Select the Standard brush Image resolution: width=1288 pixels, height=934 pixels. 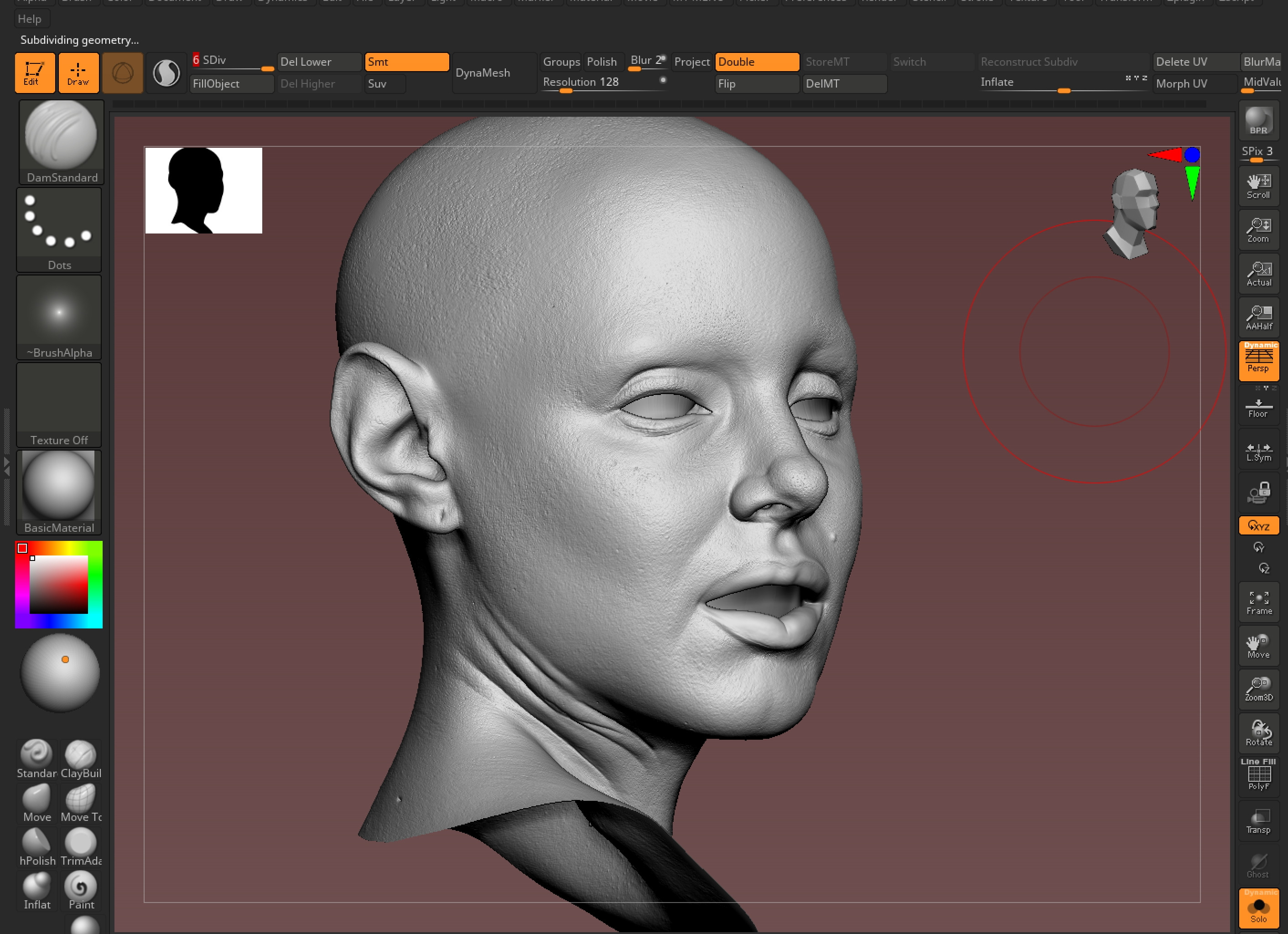click(37, 759)
